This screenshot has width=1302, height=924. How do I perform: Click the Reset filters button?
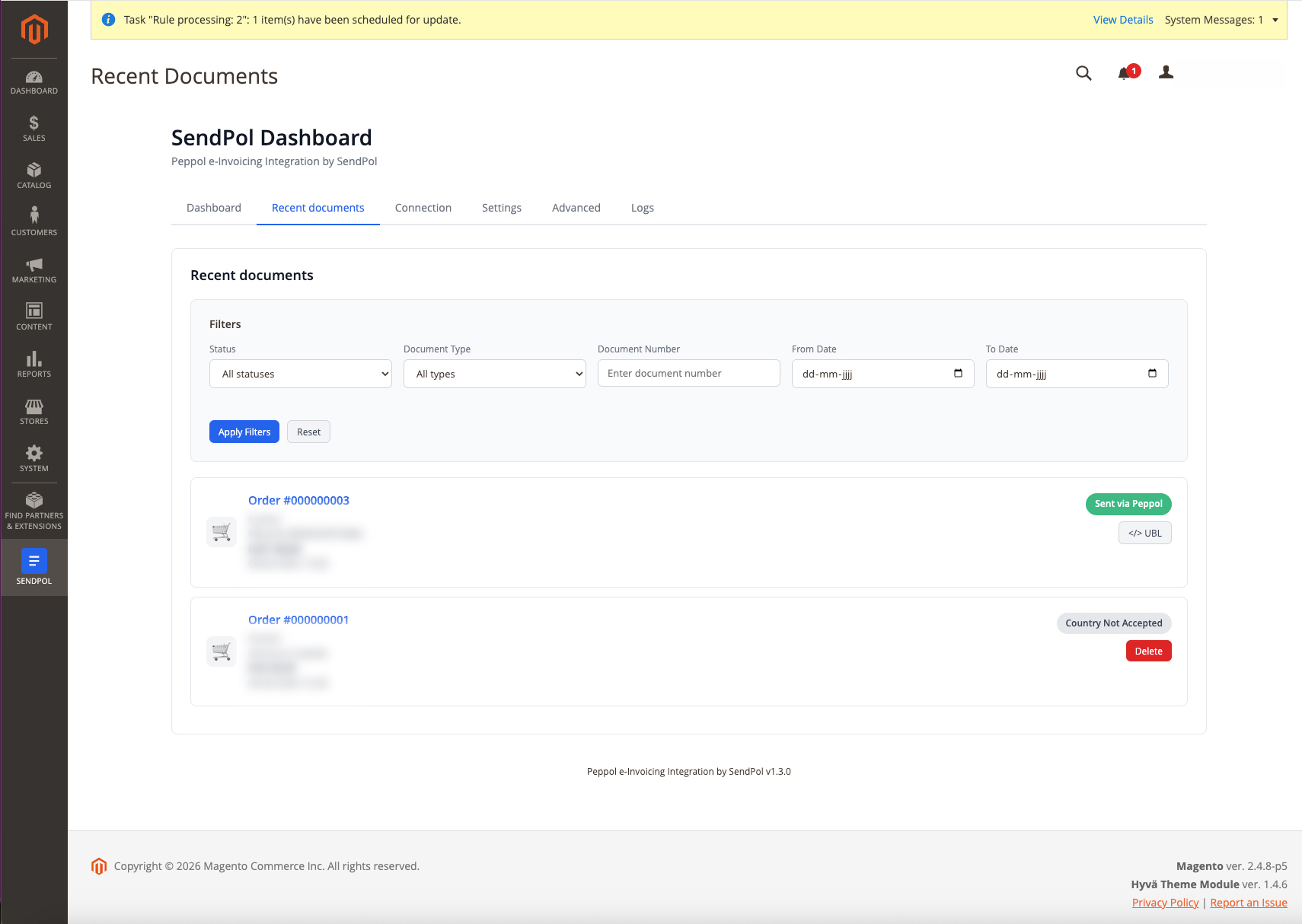pos(308,432)
